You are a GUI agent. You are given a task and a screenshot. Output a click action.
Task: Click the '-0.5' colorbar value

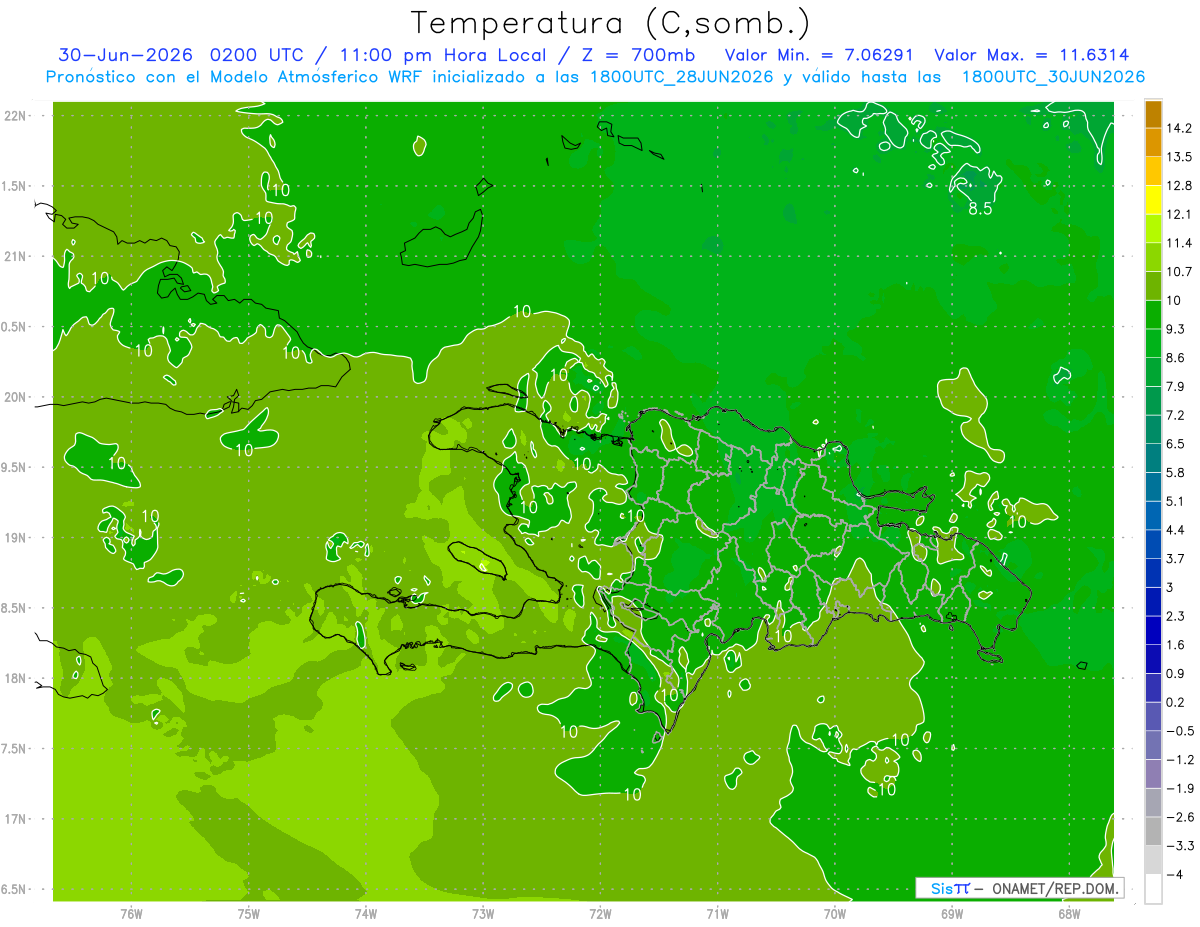pos(1179,731)
